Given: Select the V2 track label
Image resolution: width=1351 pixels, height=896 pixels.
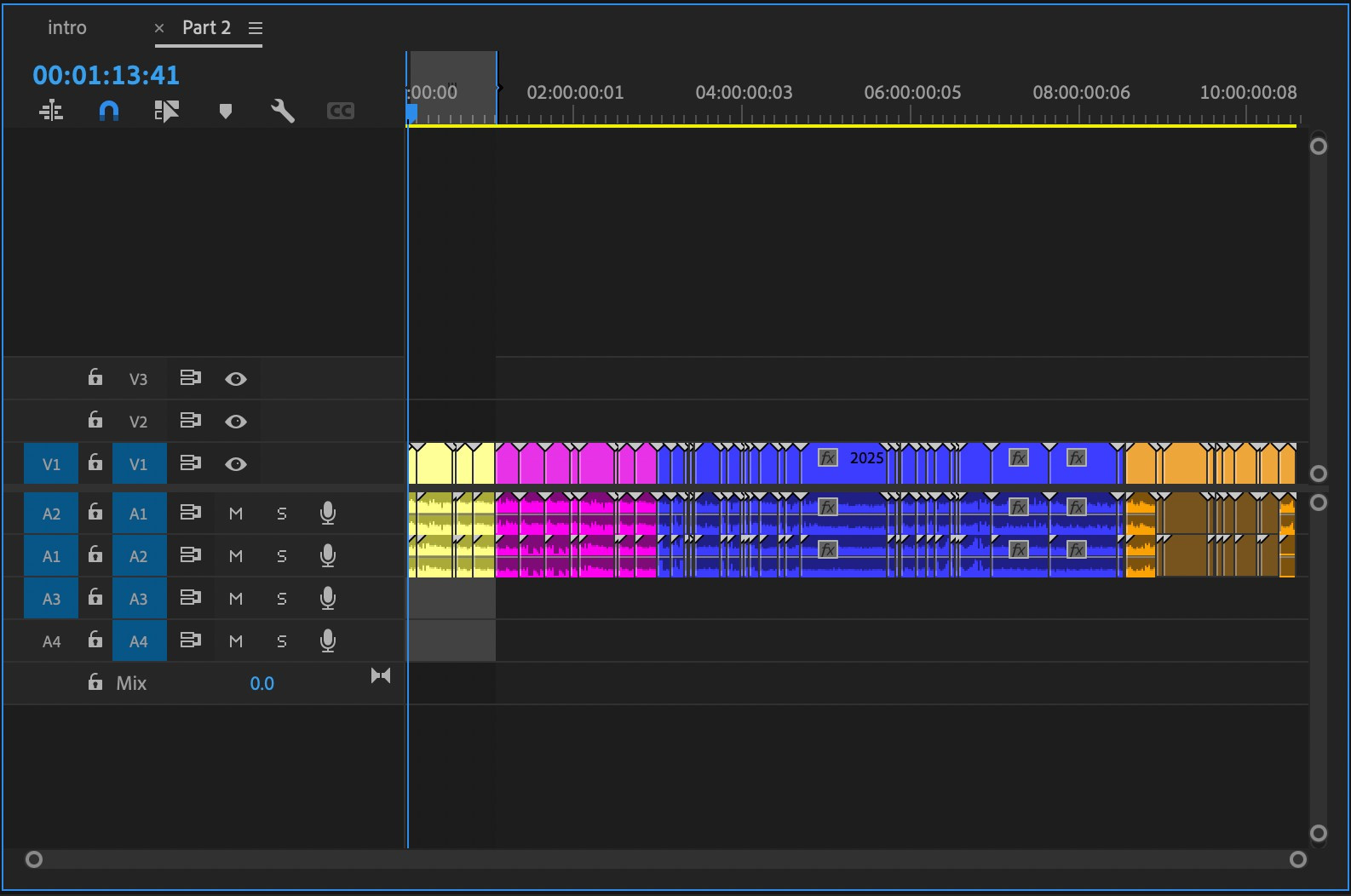Looking at the screenshot, I should pyautogui.click(x=139, y=422).
